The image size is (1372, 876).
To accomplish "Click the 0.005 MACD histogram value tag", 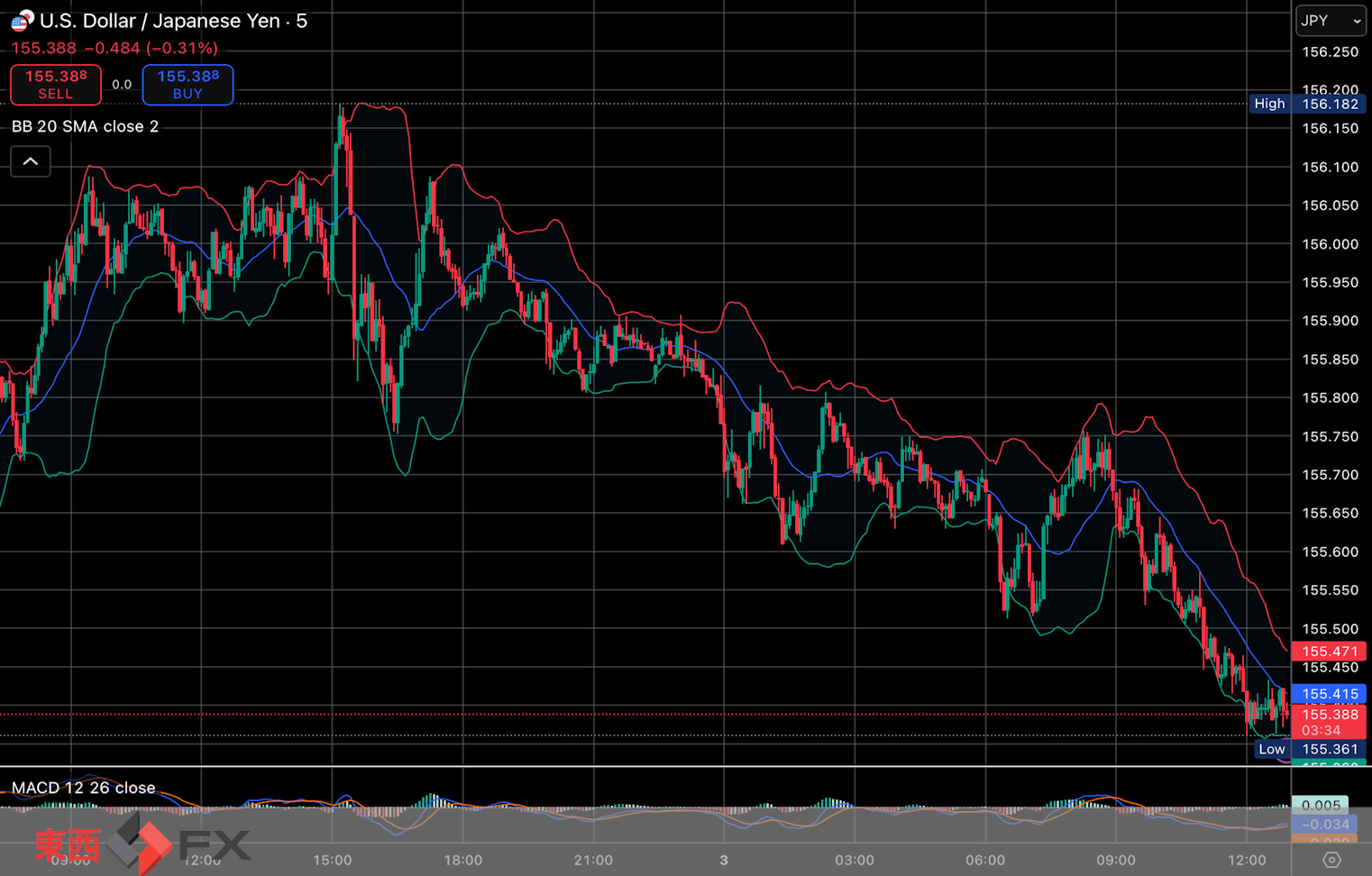I will [x=1321, y=805].
